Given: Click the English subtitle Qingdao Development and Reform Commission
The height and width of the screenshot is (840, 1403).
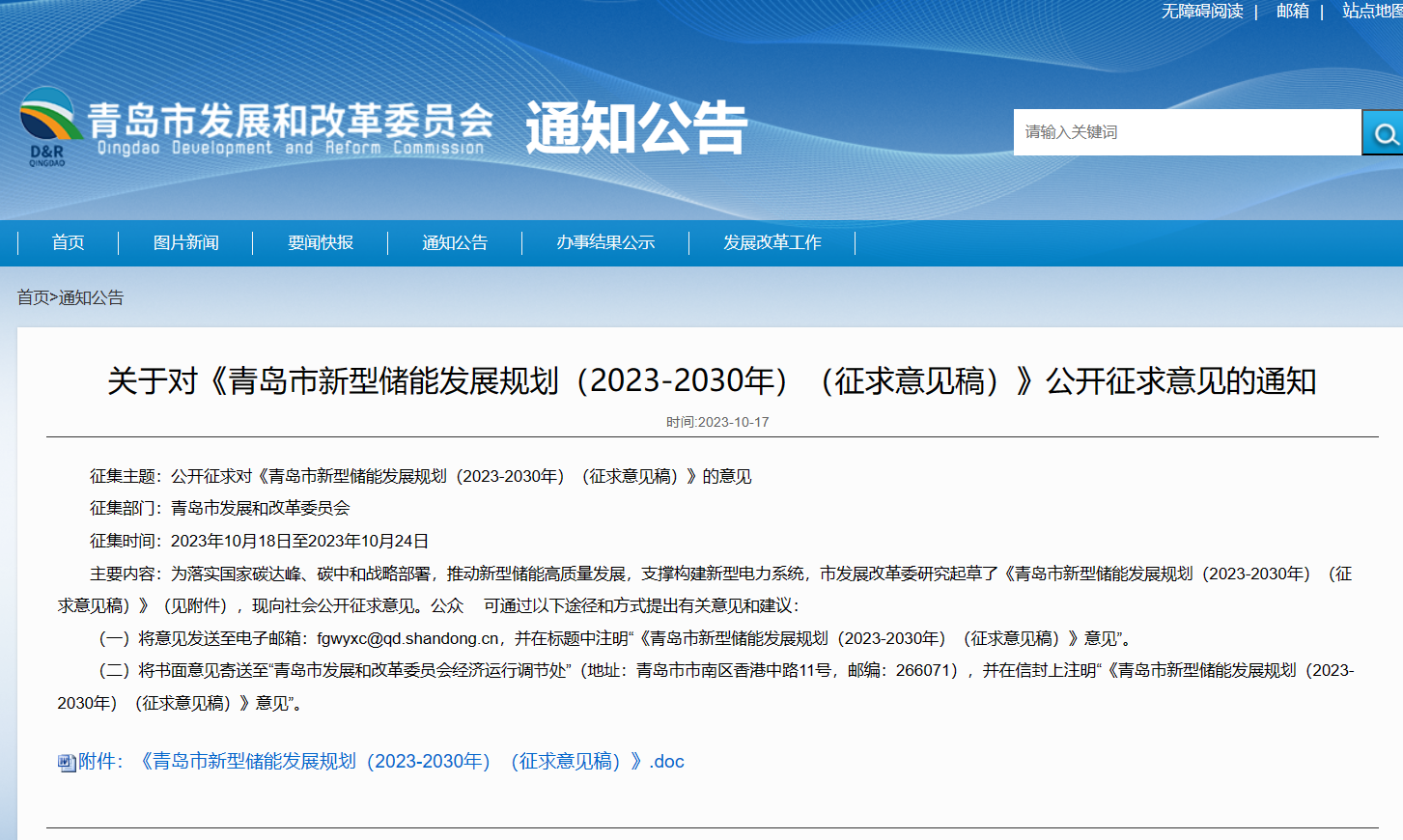Looking at the screenshot, I should pos(291,148).
